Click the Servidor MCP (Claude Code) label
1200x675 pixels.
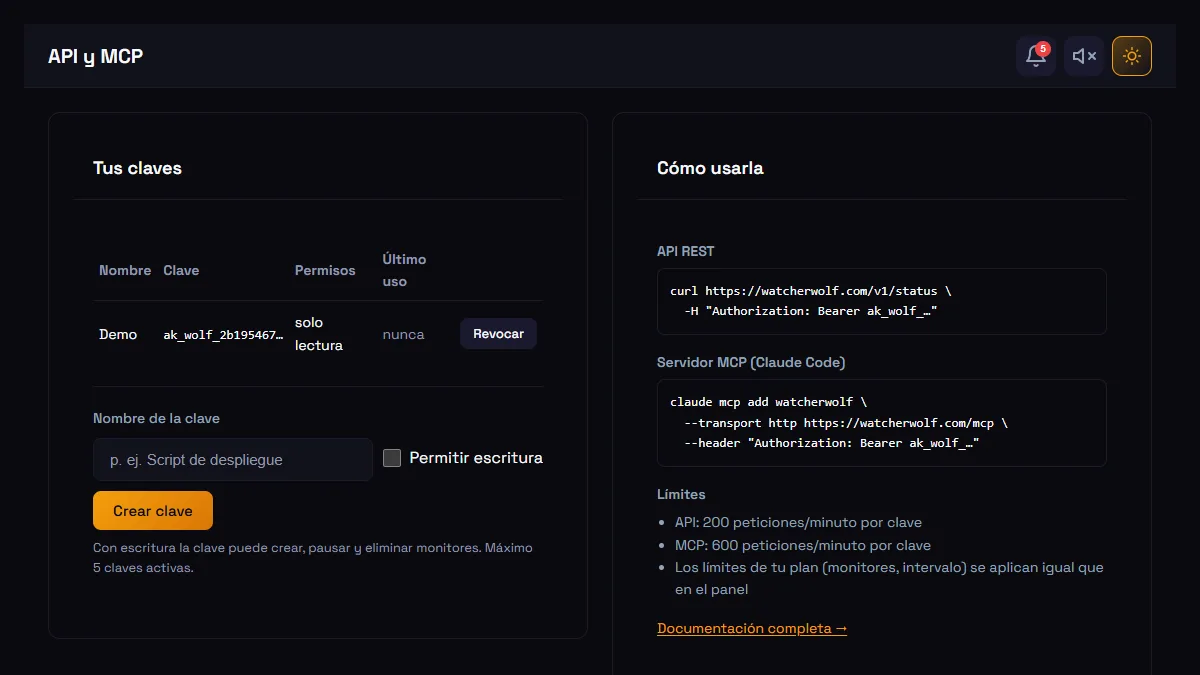[751, 362]
